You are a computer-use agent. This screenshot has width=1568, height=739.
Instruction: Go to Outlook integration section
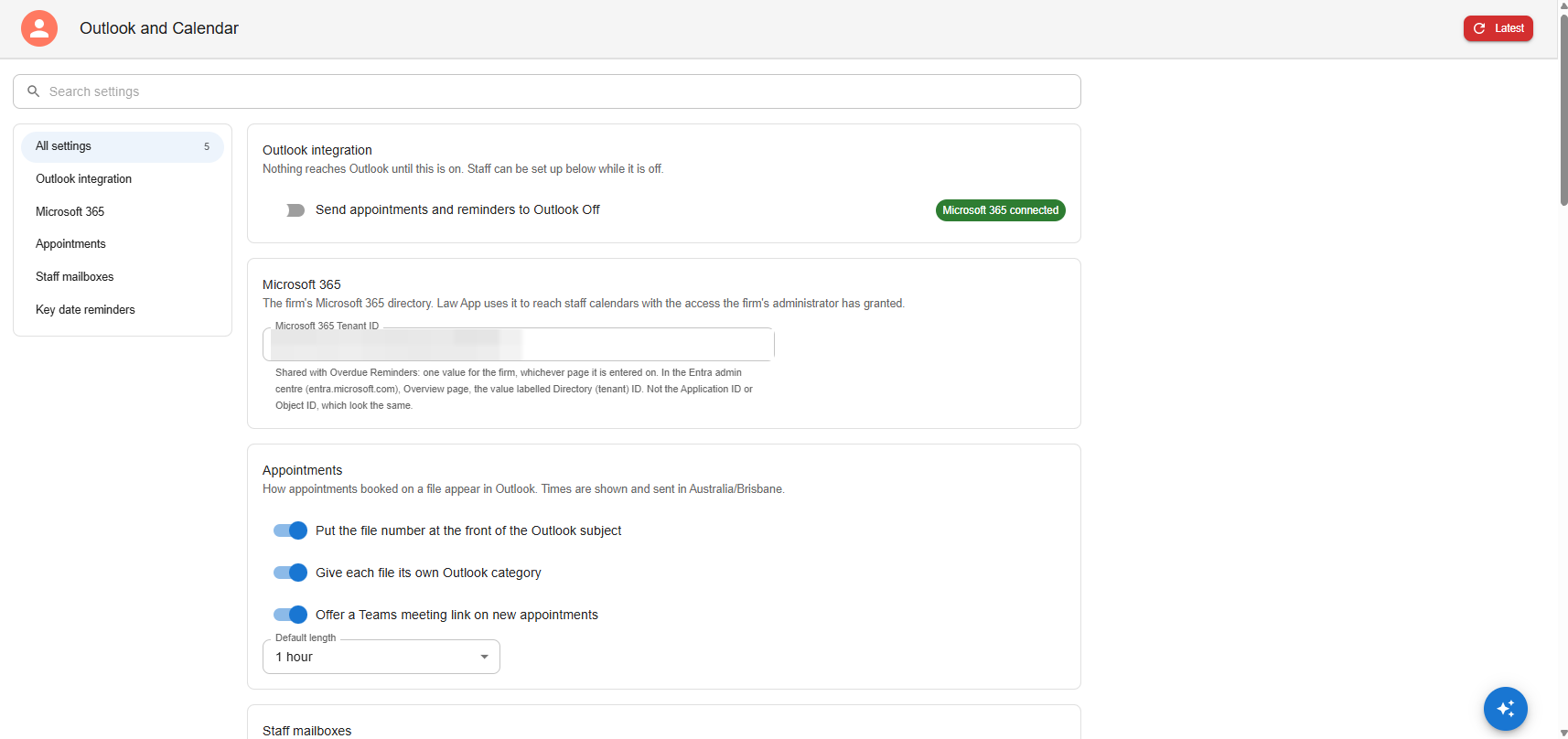123,179
